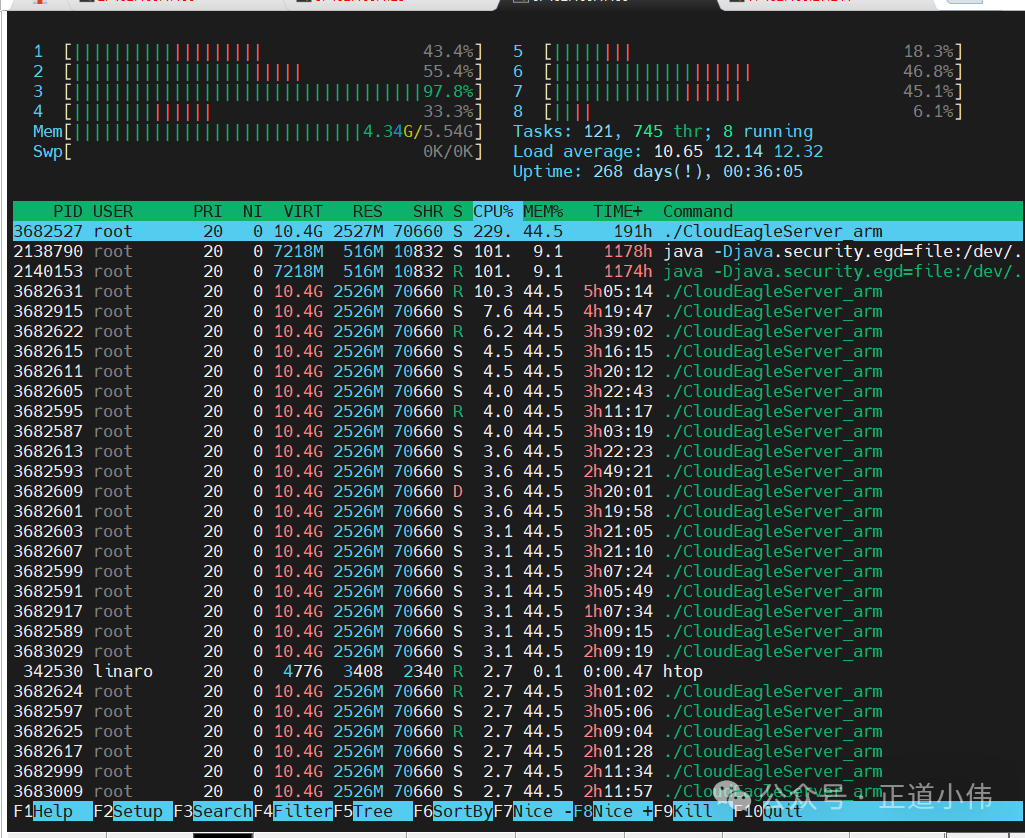Click F9 Kill in footer bar
The height and width of the screenshot is (838, 1025).
tap(694, 811)
